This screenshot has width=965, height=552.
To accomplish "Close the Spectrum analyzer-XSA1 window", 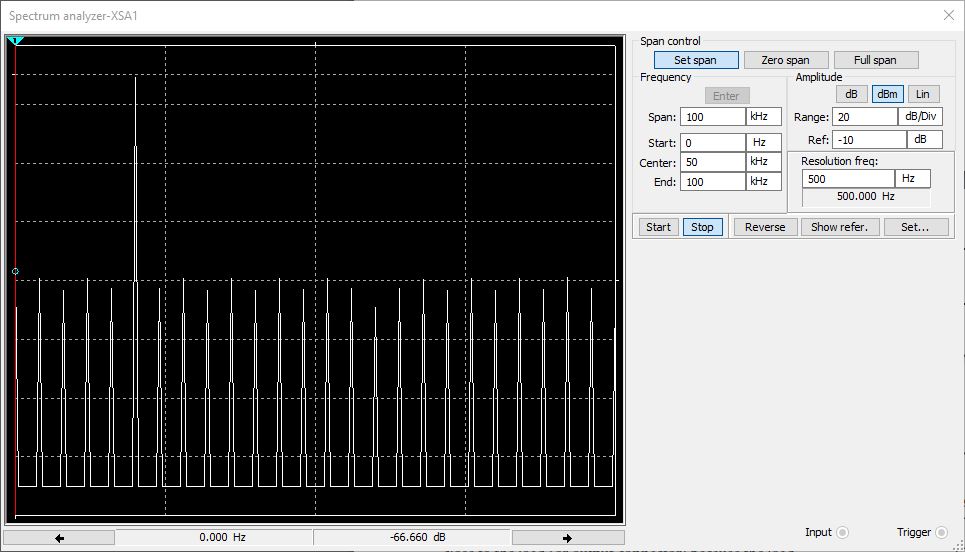I will point(948,15).
